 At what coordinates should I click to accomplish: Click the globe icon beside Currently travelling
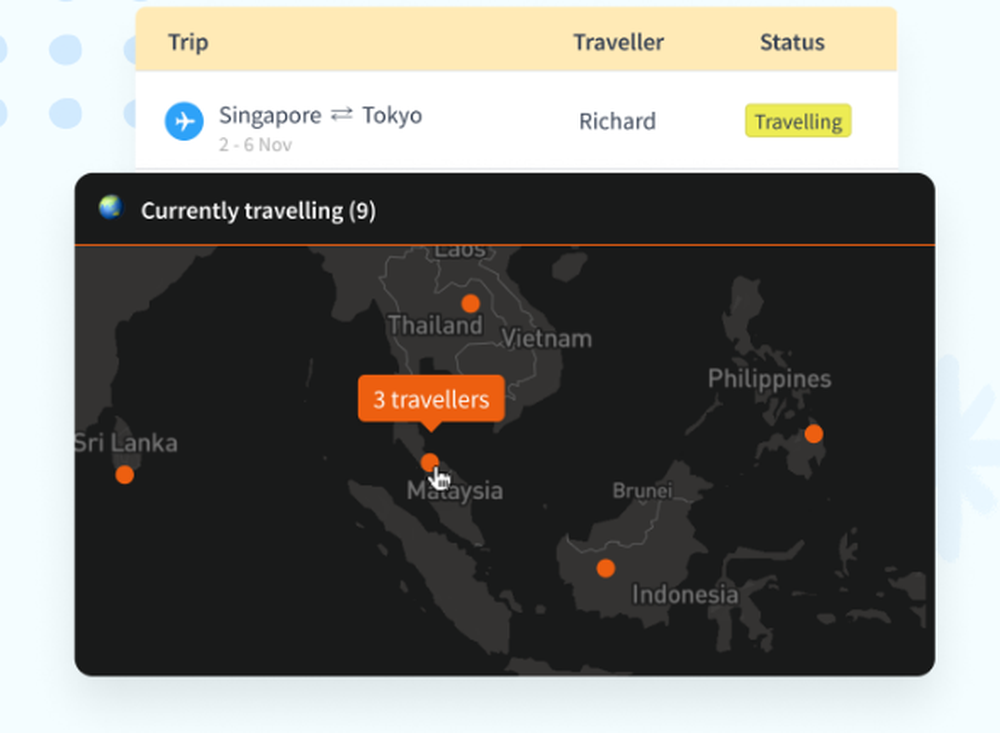pos(110,207)
